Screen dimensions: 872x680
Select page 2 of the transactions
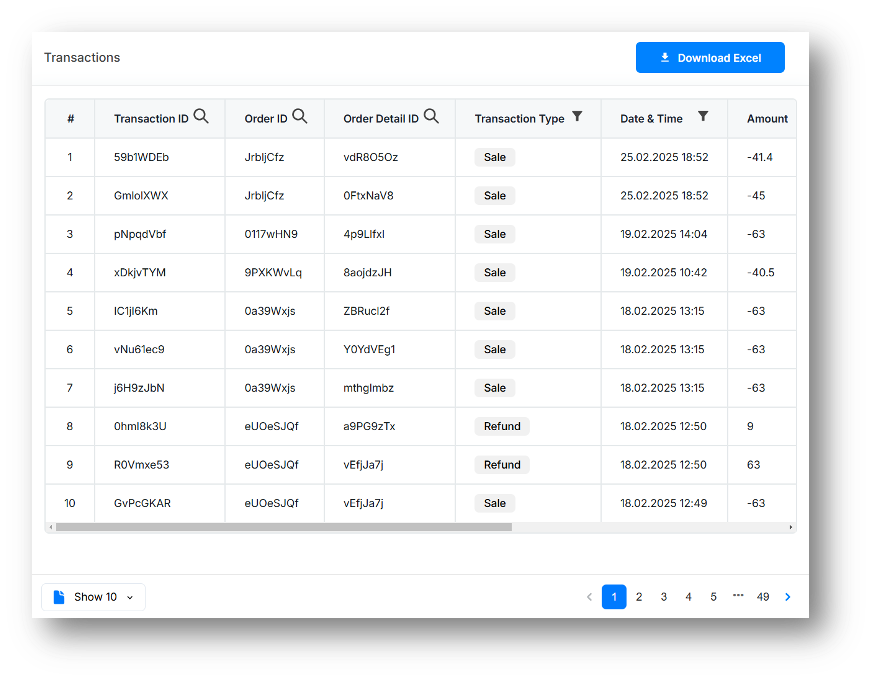pyautogui.click(x=638, y=596)
